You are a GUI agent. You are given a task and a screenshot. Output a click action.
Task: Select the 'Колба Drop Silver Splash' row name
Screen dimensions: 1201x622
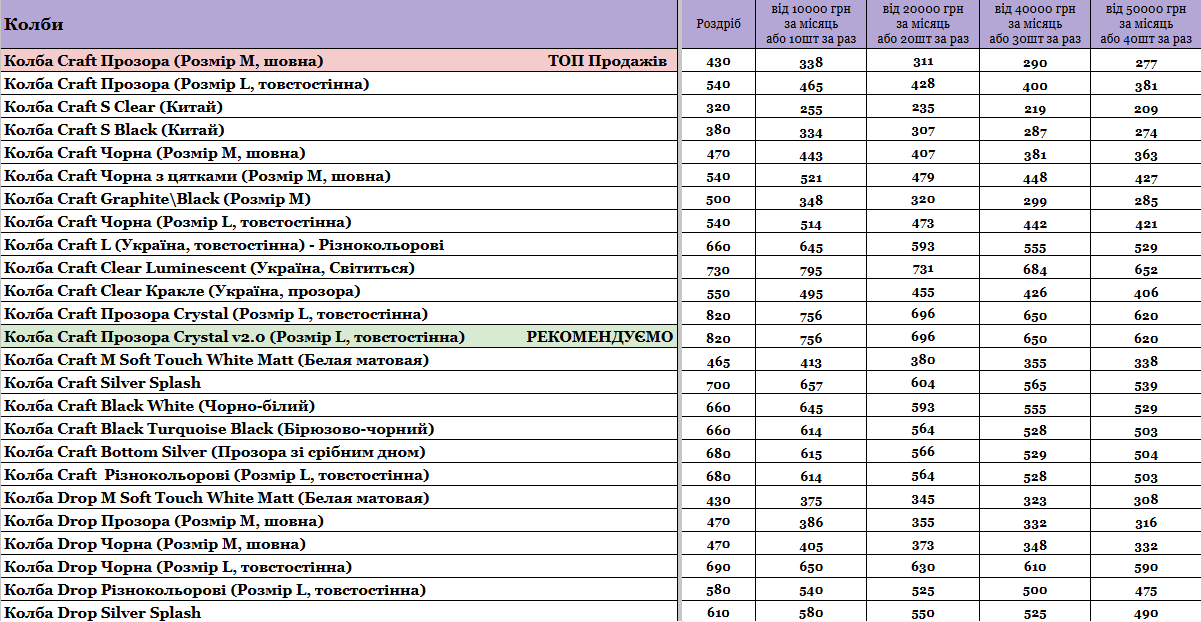coord(103,613)
